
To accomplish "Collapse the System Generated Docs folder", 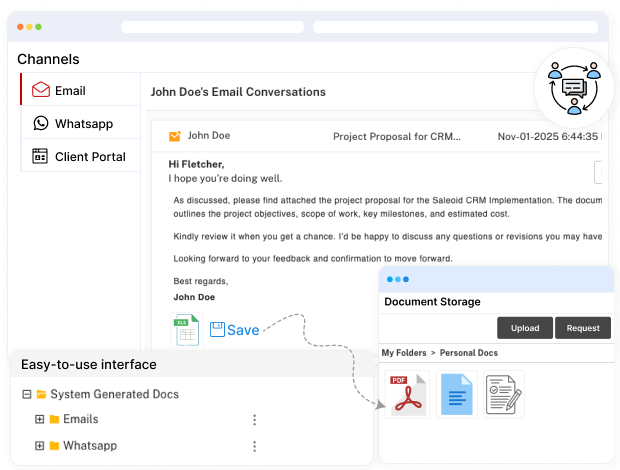I will [26, 394].
